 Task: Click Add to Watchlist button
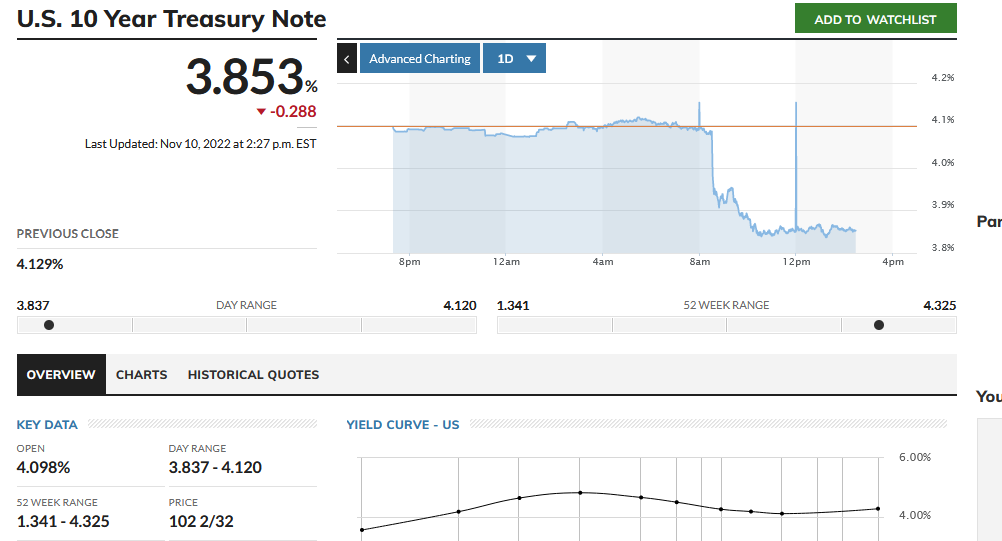875,19
